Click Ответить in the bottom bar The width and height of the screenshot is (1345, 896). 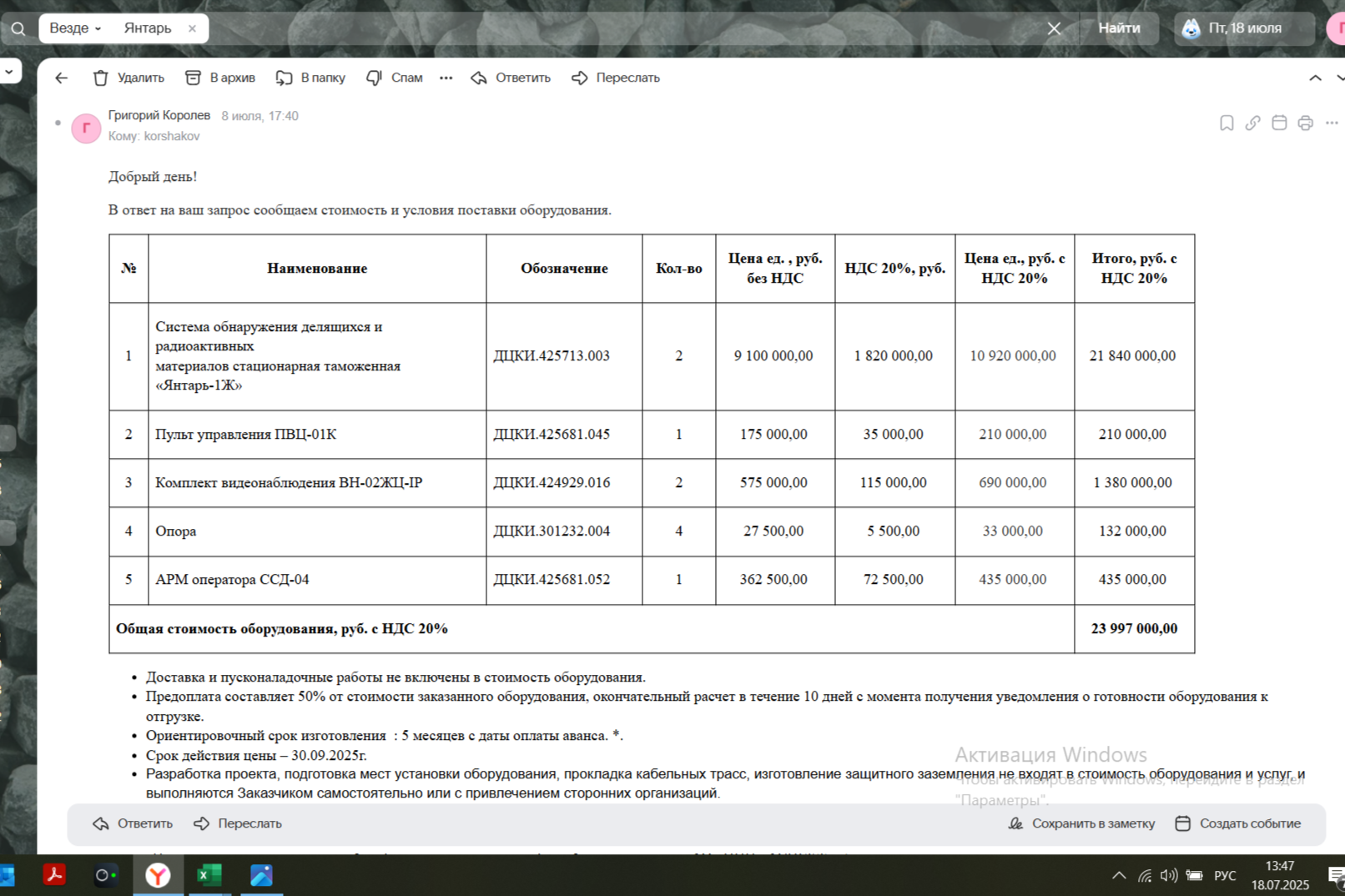133,823
